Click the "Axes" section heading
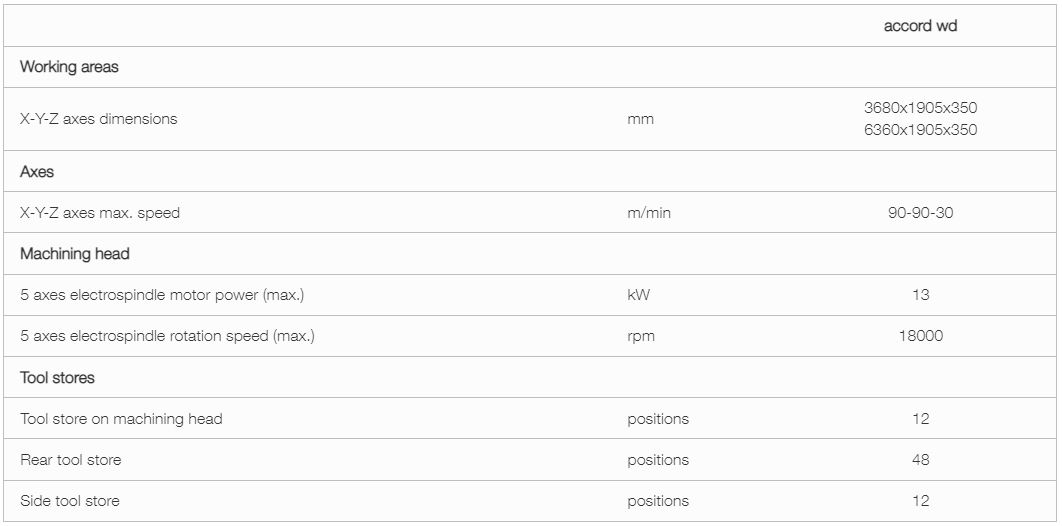Screen dimensions: 1062x526 click(x=37, y=172)
